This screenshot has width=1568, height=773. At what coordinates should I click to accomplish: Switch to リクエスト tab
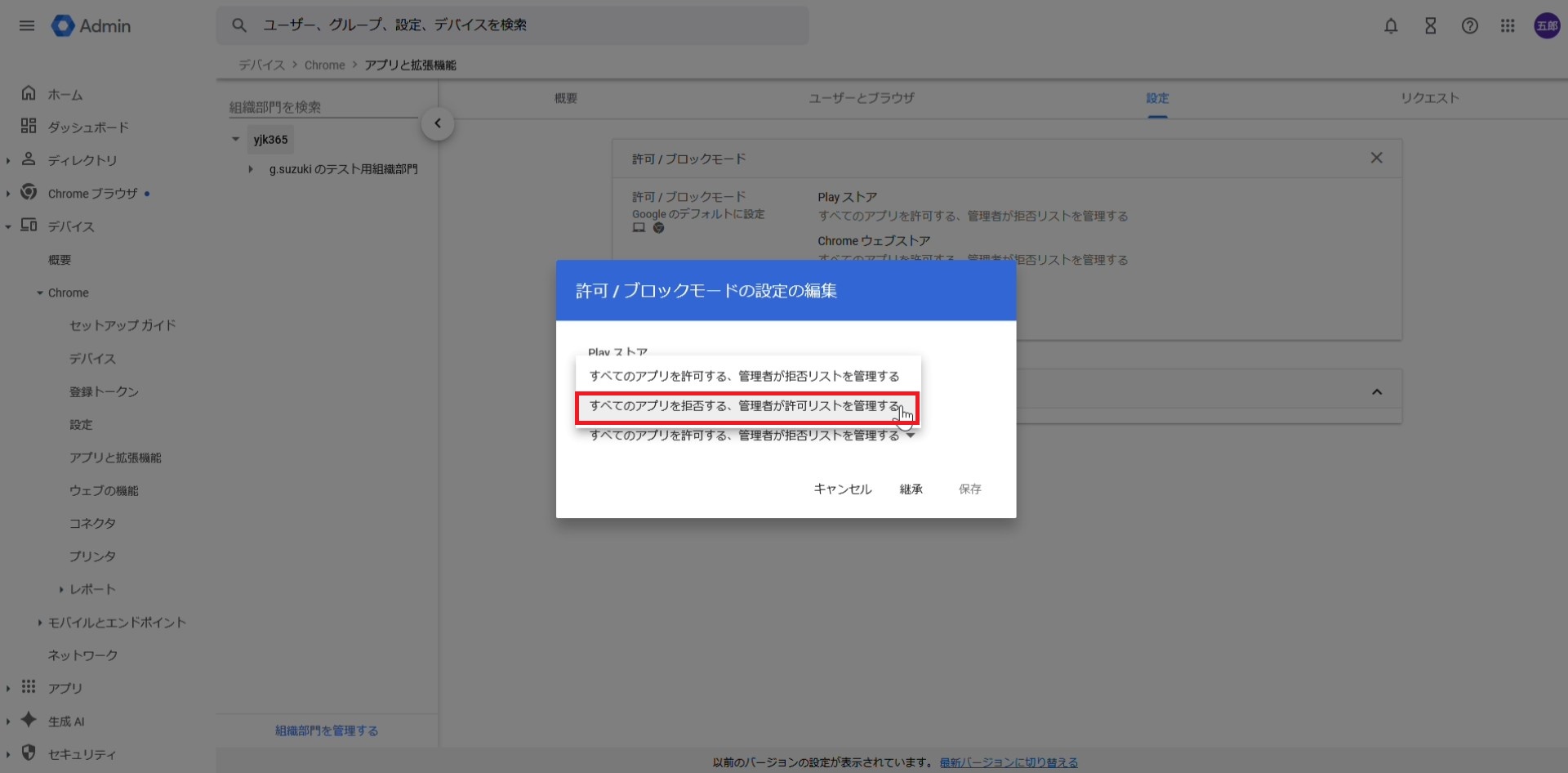click(x=1429, y=98)
